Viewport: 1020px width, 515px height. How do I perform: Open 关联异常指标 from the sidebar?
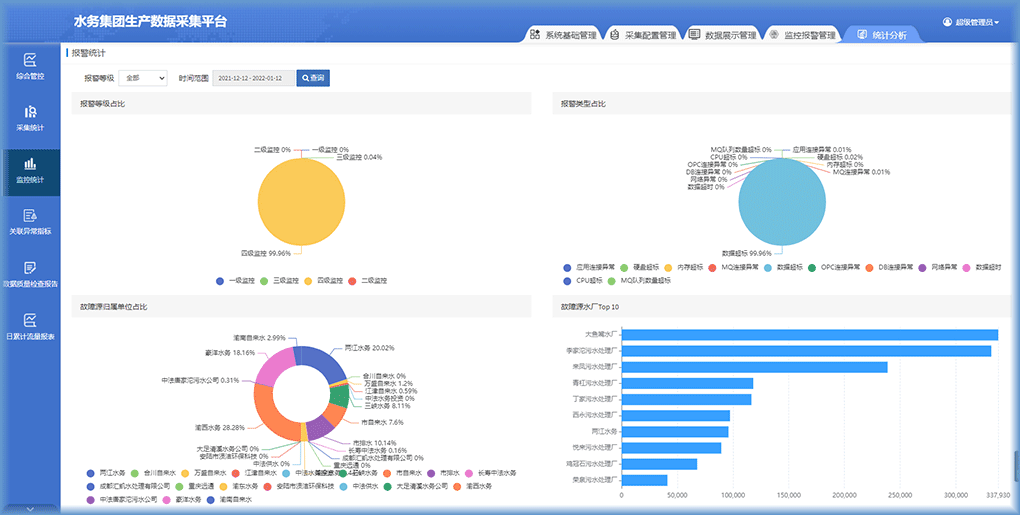[30, 216]
